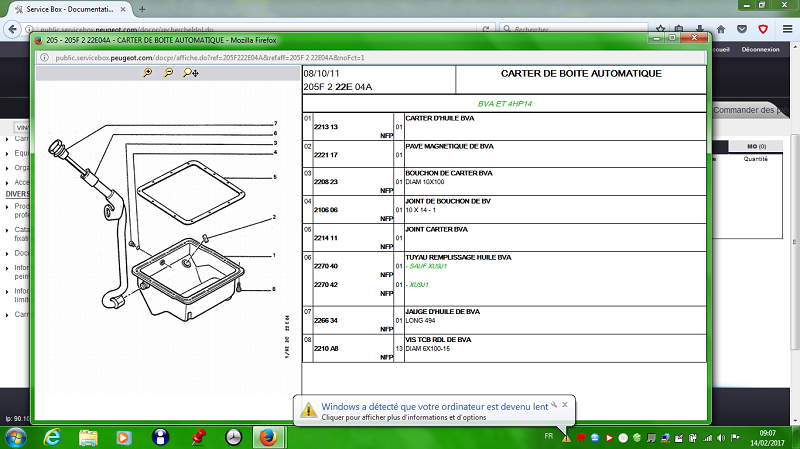Click the warning icon in notification balloon
Viewport: 800px width, 449px height.
point(308,410)
